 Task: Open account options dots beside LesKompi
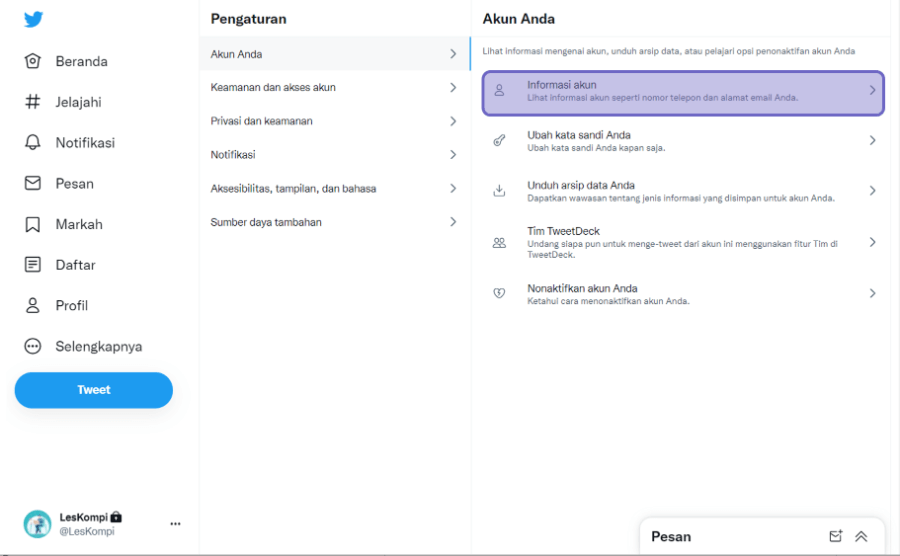point(176,523)
